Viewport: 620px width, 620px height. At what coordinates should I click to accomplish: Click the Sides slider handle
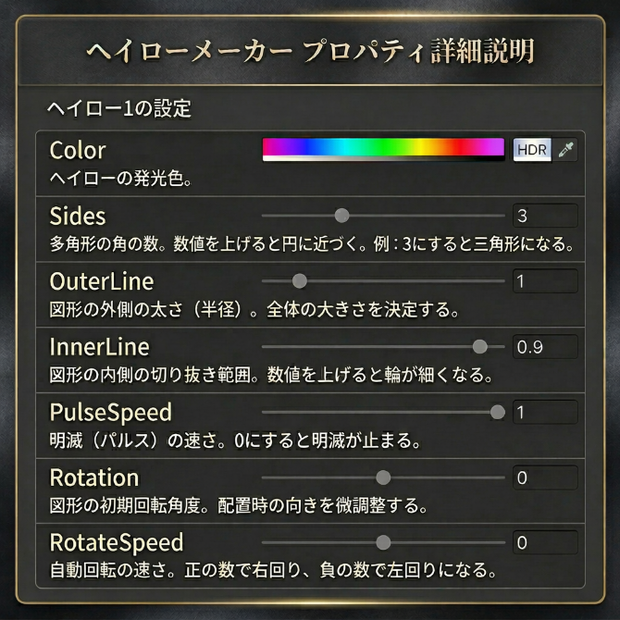click(x=342, y=215)
